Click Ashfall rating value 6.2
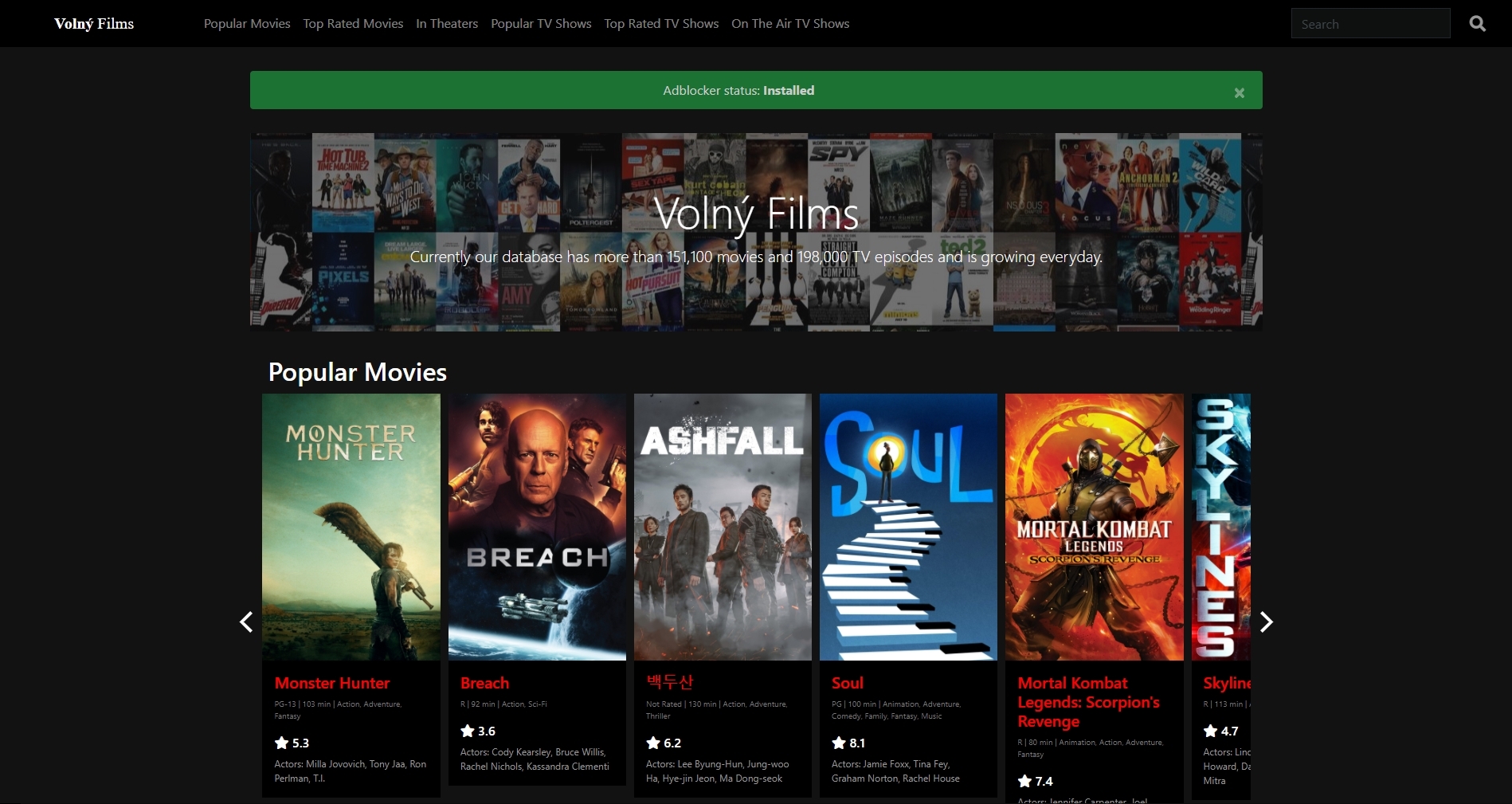This screenshot has width=1512, height=804. pos(672,743)
